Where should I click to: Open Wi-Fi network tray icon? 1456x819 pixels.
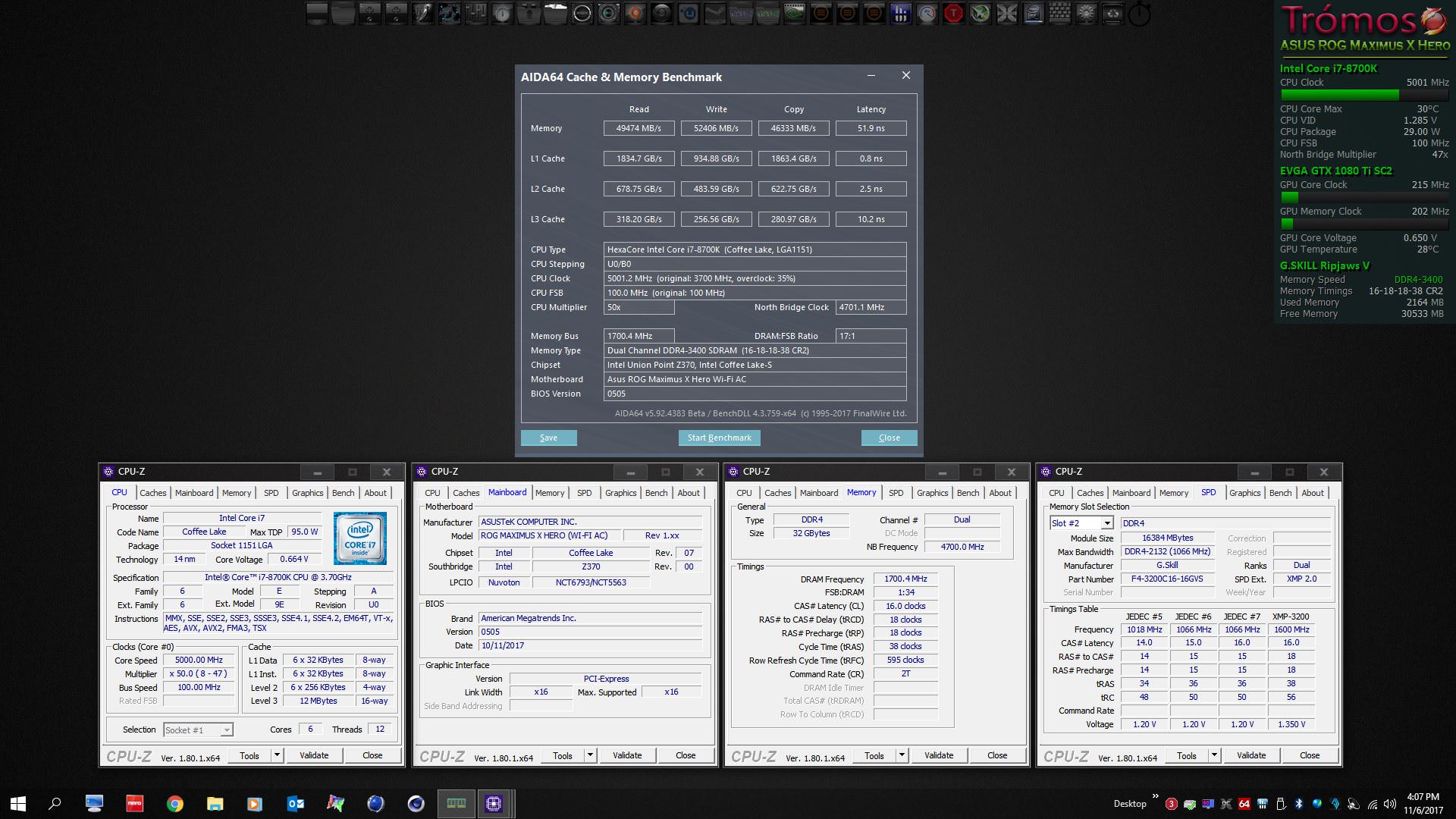1373,804
